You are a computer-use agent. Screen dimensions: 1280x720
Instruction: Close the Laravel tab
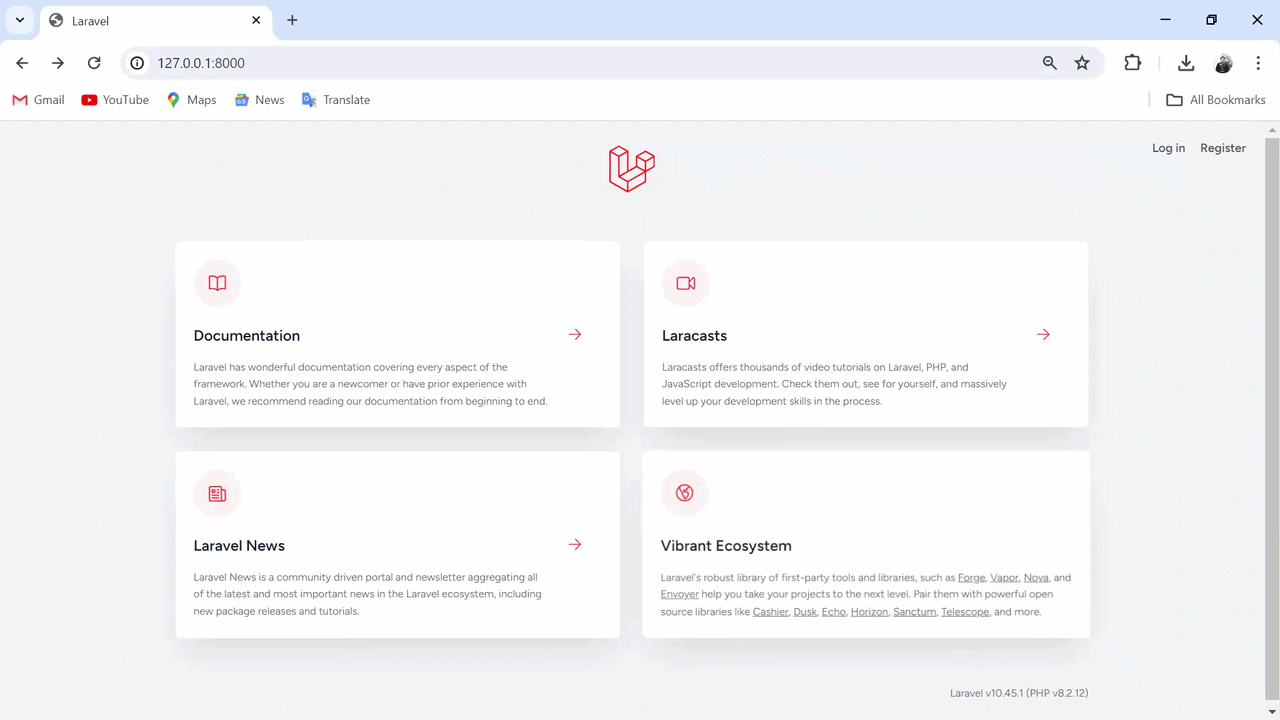(x=256, y=20)
